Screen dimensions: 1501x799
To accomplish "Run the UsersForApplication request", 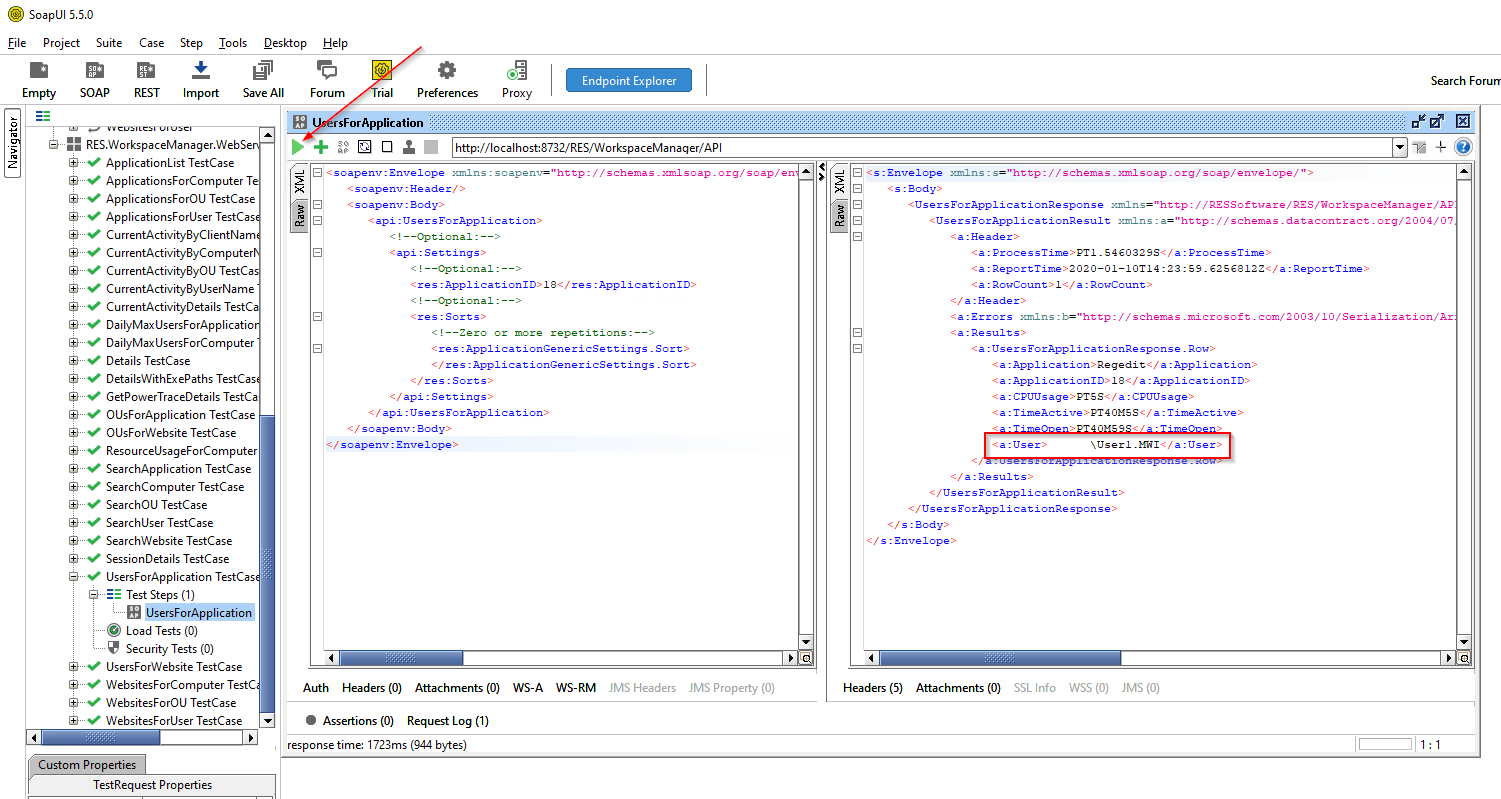I will (297, 147).
